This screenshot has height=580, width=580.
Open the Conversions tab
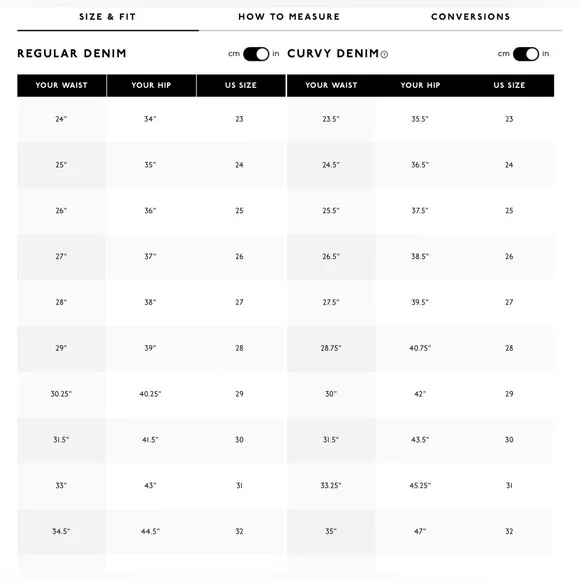tap(471, 17)
